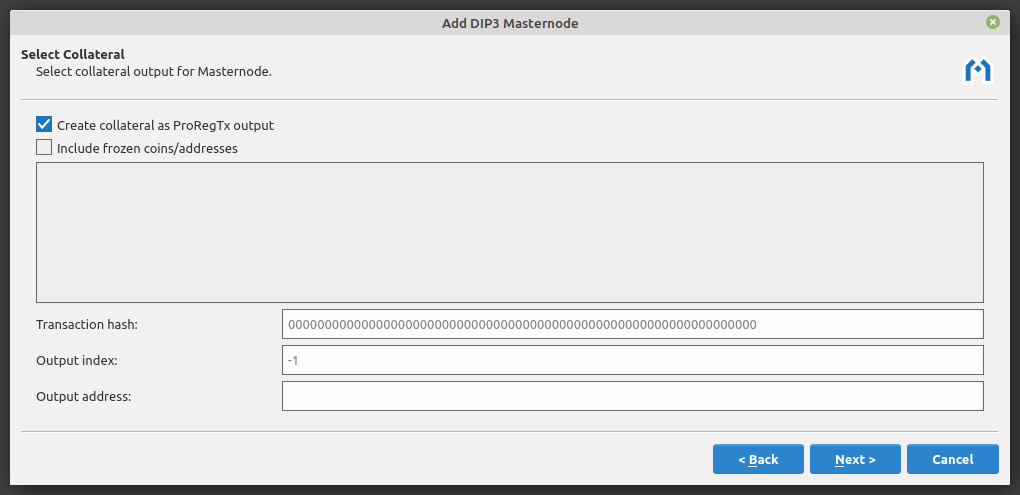The height and width of the screenshot is (495, 1020).
Task: Click the 'Select Collateral' heading
Action: tap(73, 54)
